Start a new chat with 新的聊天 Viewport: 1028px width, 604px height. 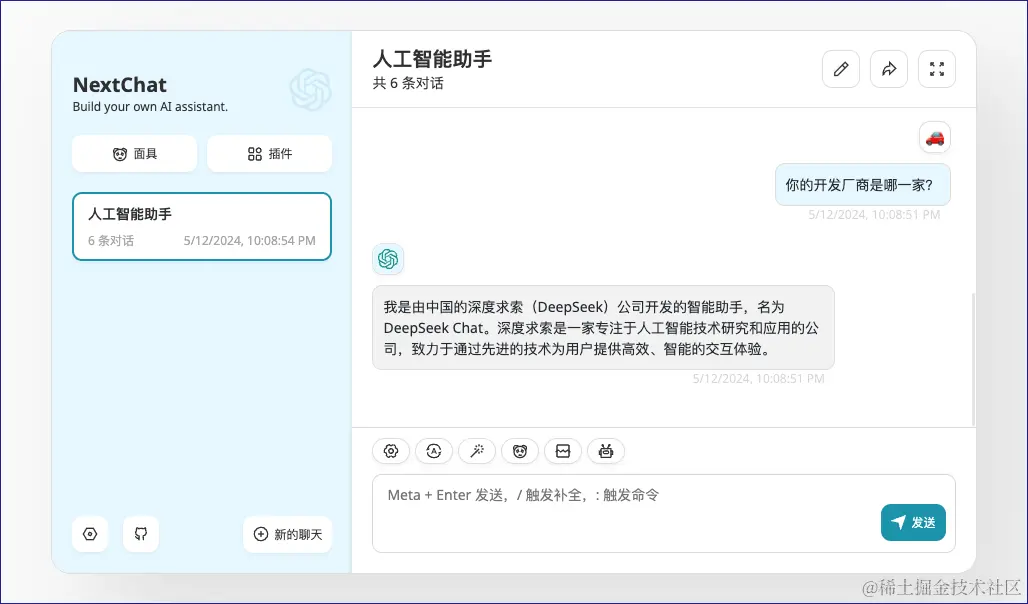[x=287, y=534]
